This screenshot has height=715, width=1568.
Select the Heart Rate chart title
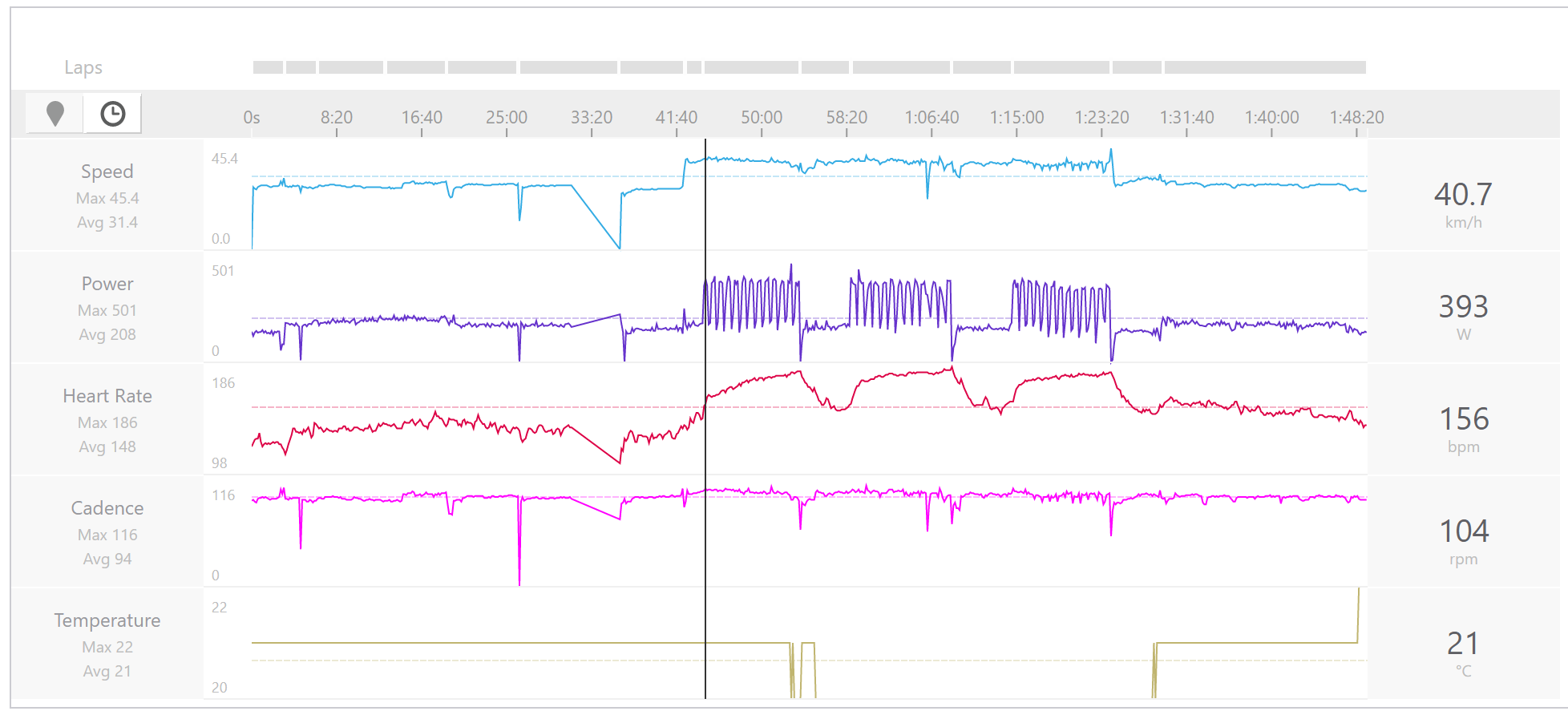(x=107, y=396)
